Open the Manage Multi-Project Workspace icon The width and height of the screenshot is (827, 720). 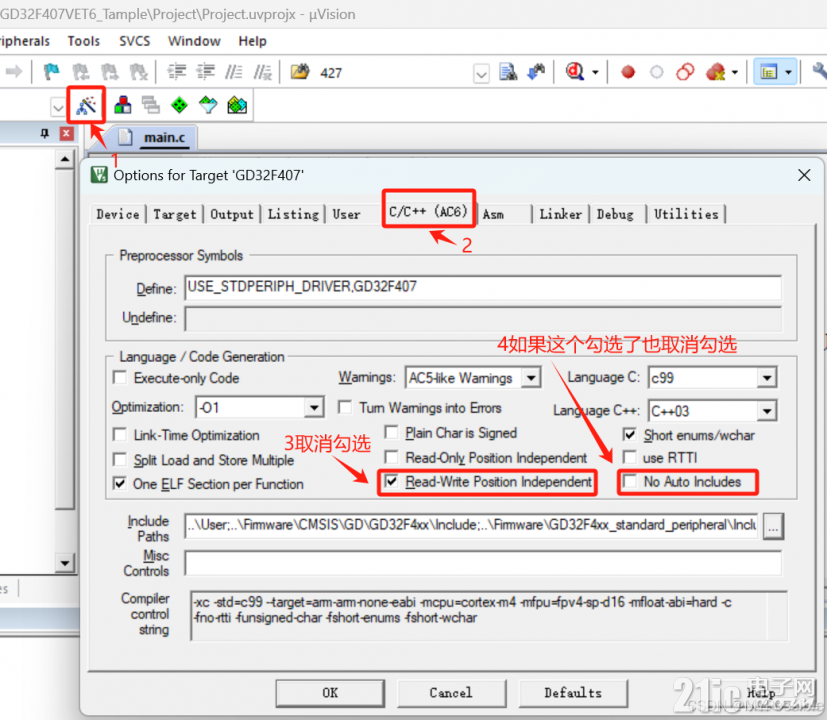click(x=151, y=105)
